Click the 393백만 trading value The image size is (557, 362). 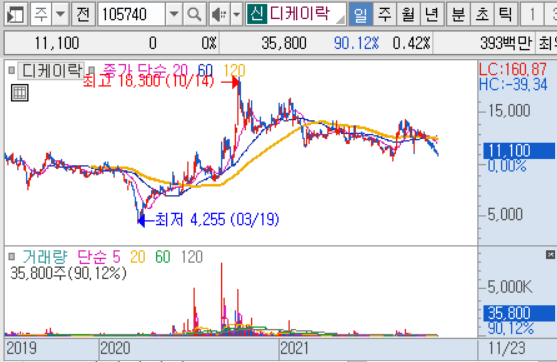pos(506,43)
